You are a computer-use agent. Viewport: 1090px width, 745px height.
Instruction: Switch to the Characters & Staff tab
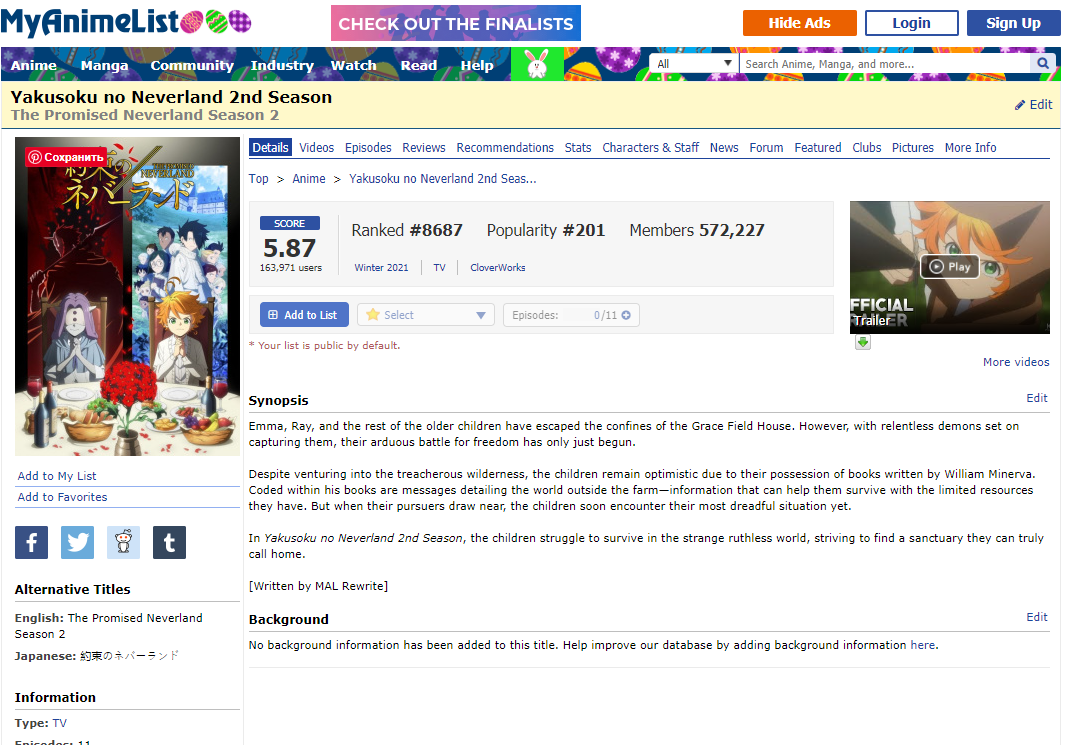point(650,147)
